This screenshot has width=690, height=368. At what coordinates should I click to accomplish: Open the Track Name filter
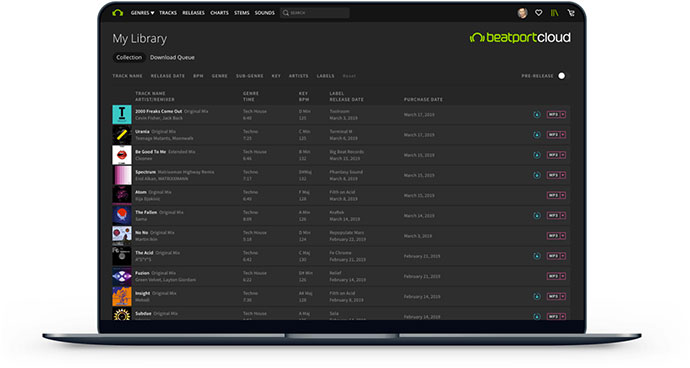coord(127,76)
